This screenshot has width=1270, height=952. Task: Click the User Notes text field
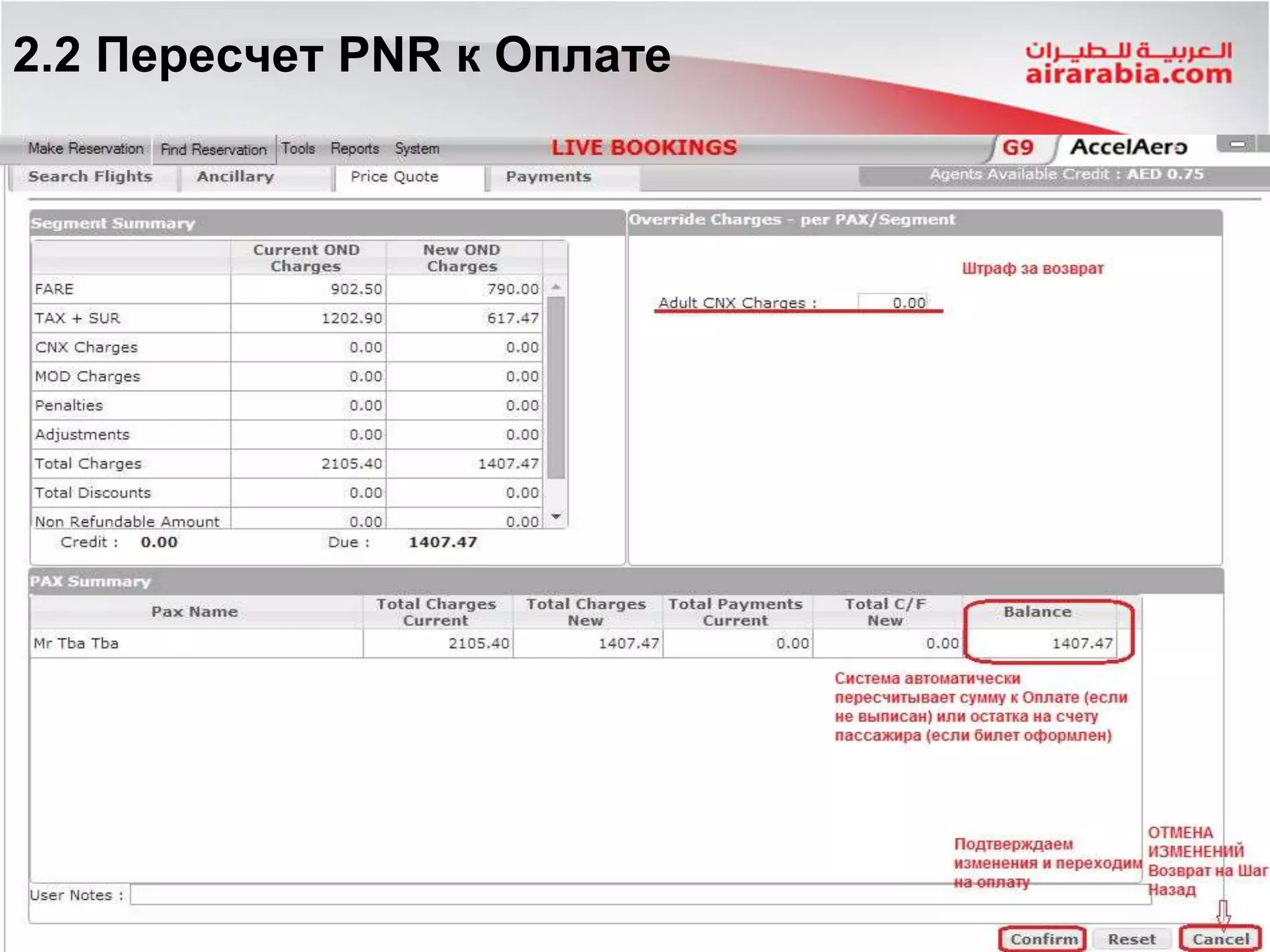point(641,894)
